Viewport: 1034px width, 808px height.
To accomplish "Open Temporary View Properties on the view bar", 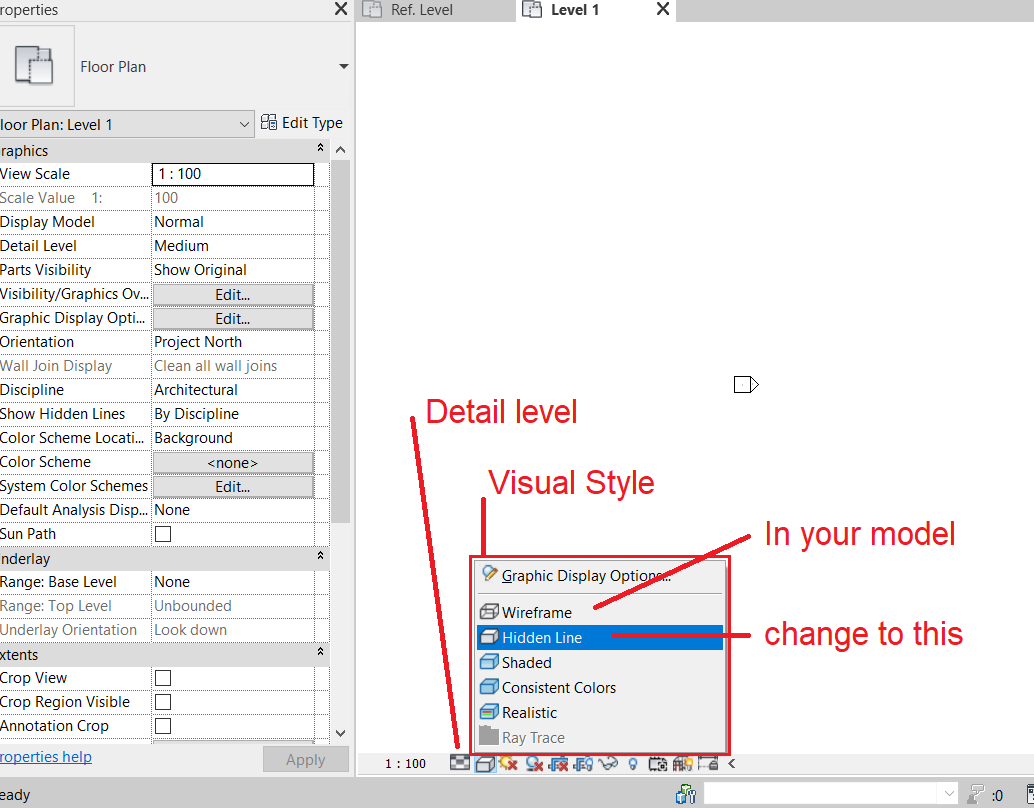I will pos(657,762).
